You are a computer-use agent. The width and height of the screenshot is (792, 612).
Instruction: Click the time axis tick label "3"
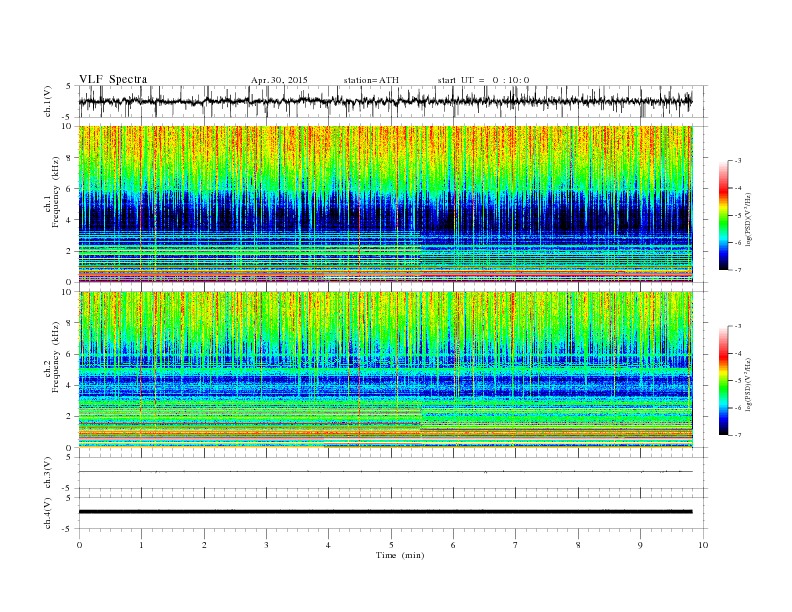tap(266, 545)
